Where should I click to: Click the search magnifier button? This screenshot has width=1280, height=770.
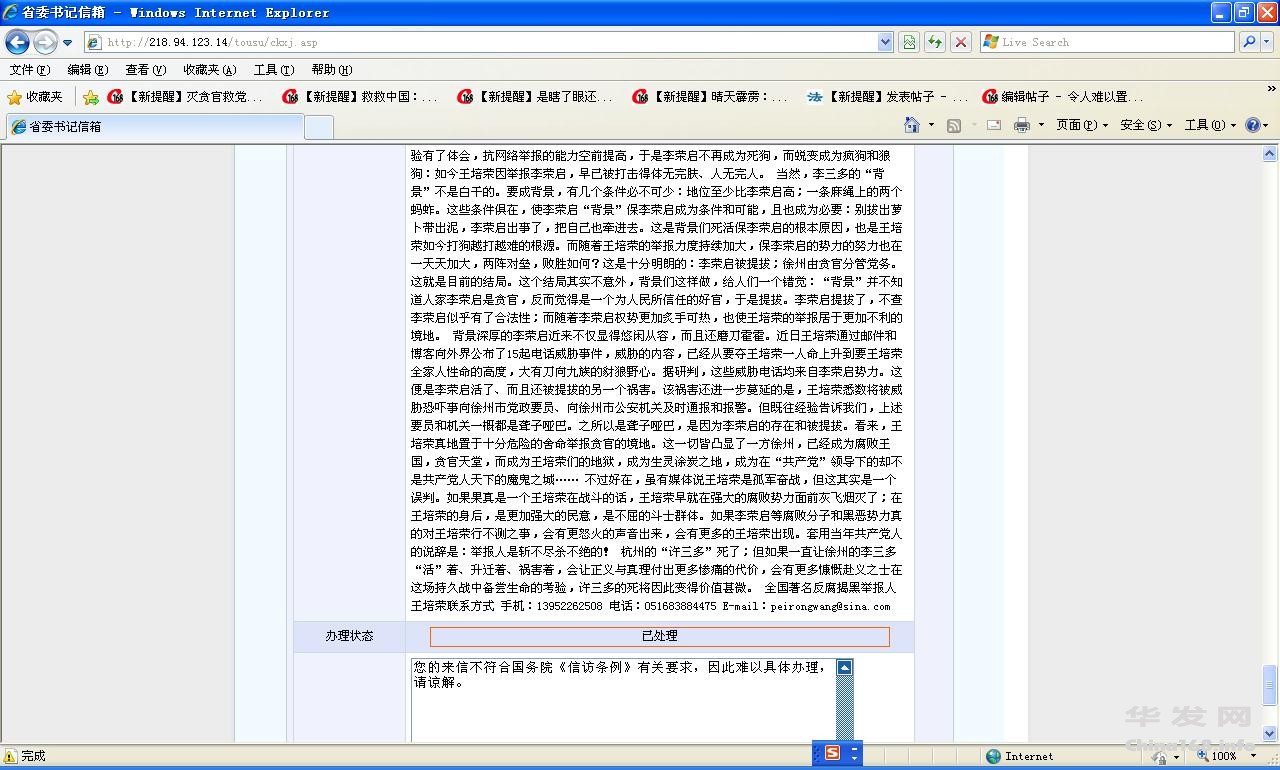[x=1248, y=42]
